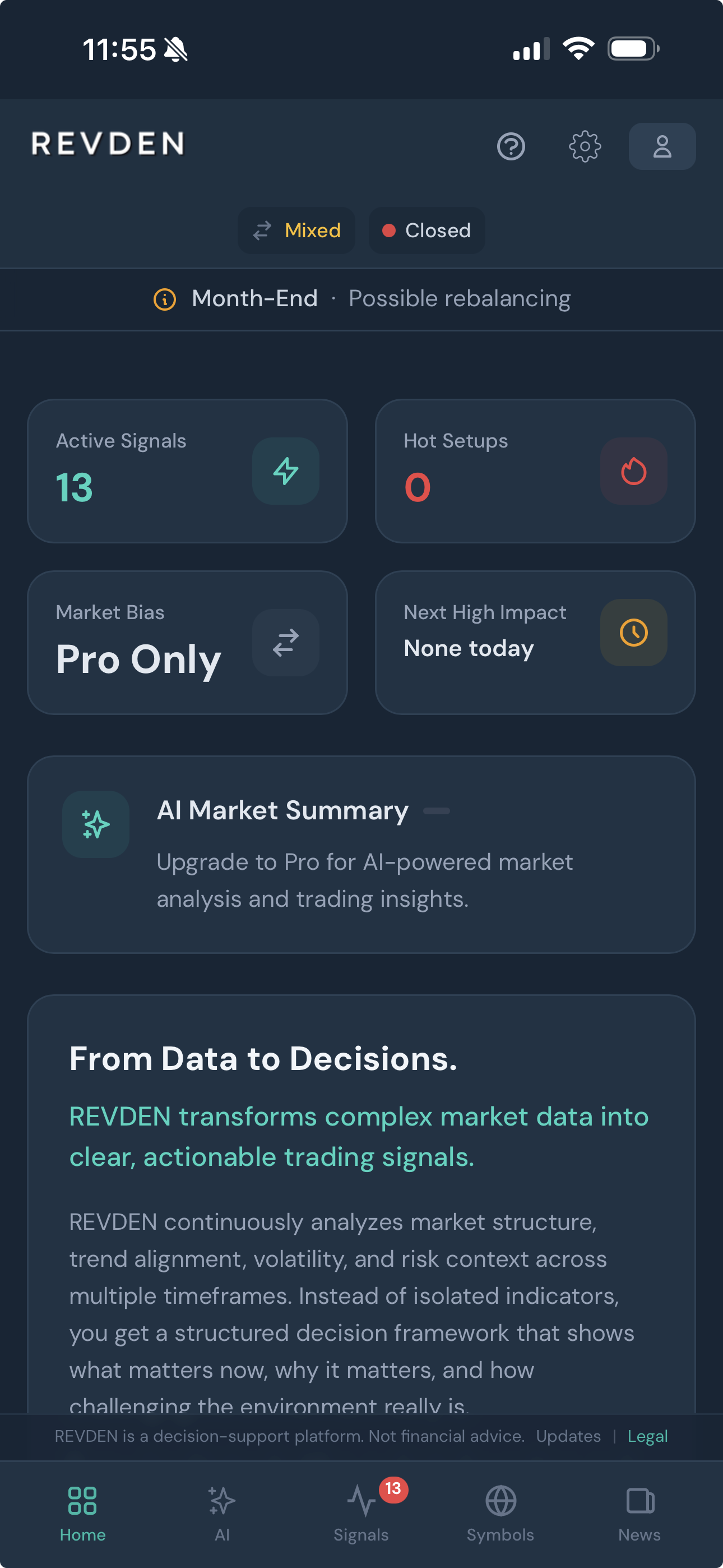Image resolution: width=723 pixels, height=1568 pixels.
Task: Open the Updates link
Action: point(568,1435)
